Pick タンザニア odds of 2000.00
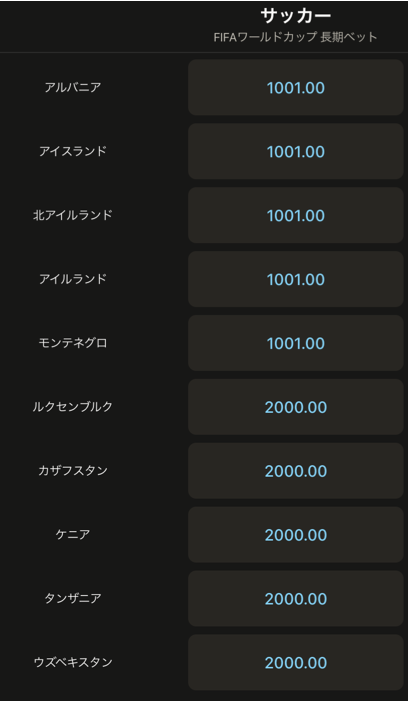This screenshot has width=409, height=701. pyautogui.click(x=295, y=599)
